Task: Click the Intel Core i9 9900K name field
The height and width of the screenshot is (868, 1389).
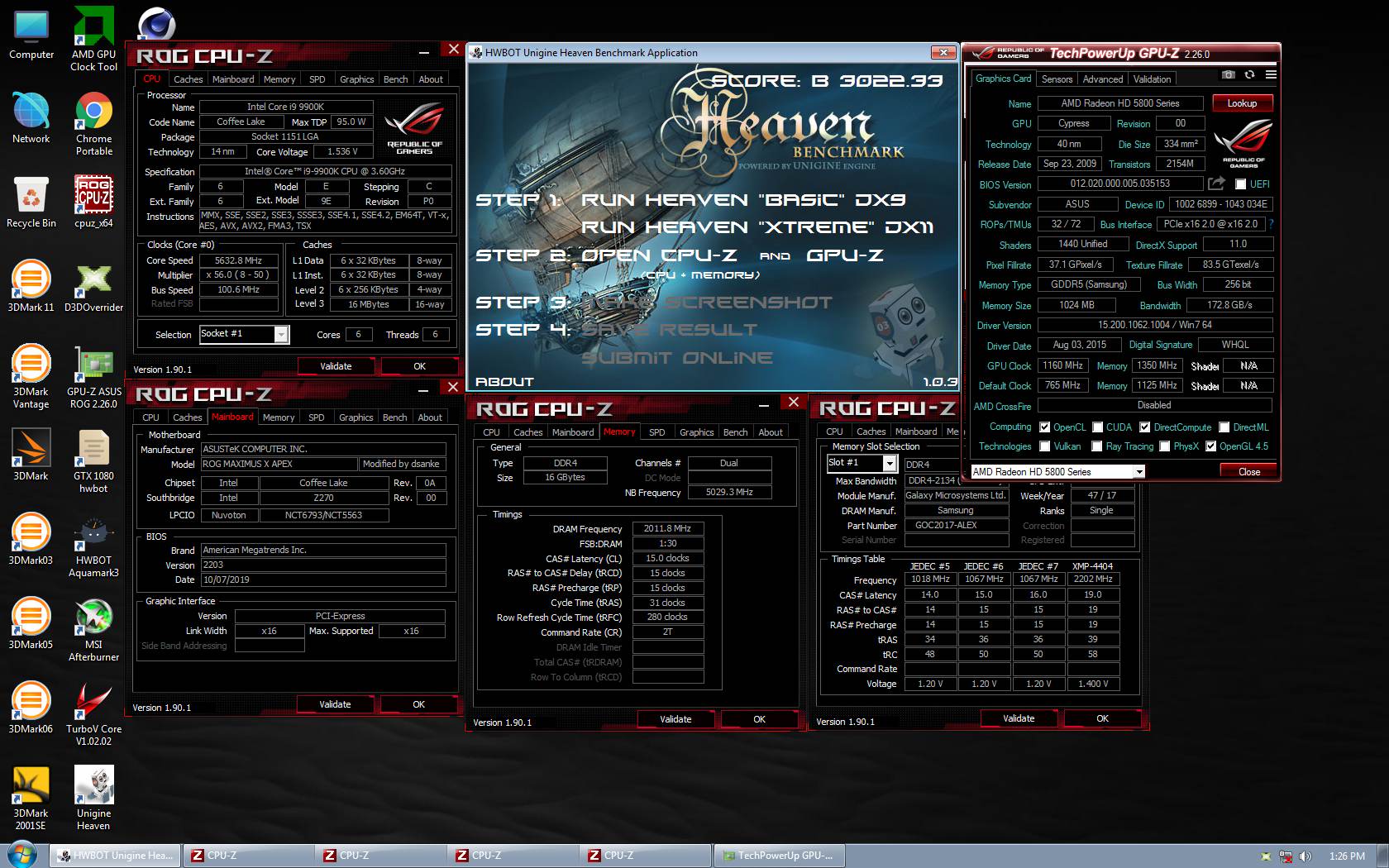Action: pyautogui.click(x=285, y=107)
